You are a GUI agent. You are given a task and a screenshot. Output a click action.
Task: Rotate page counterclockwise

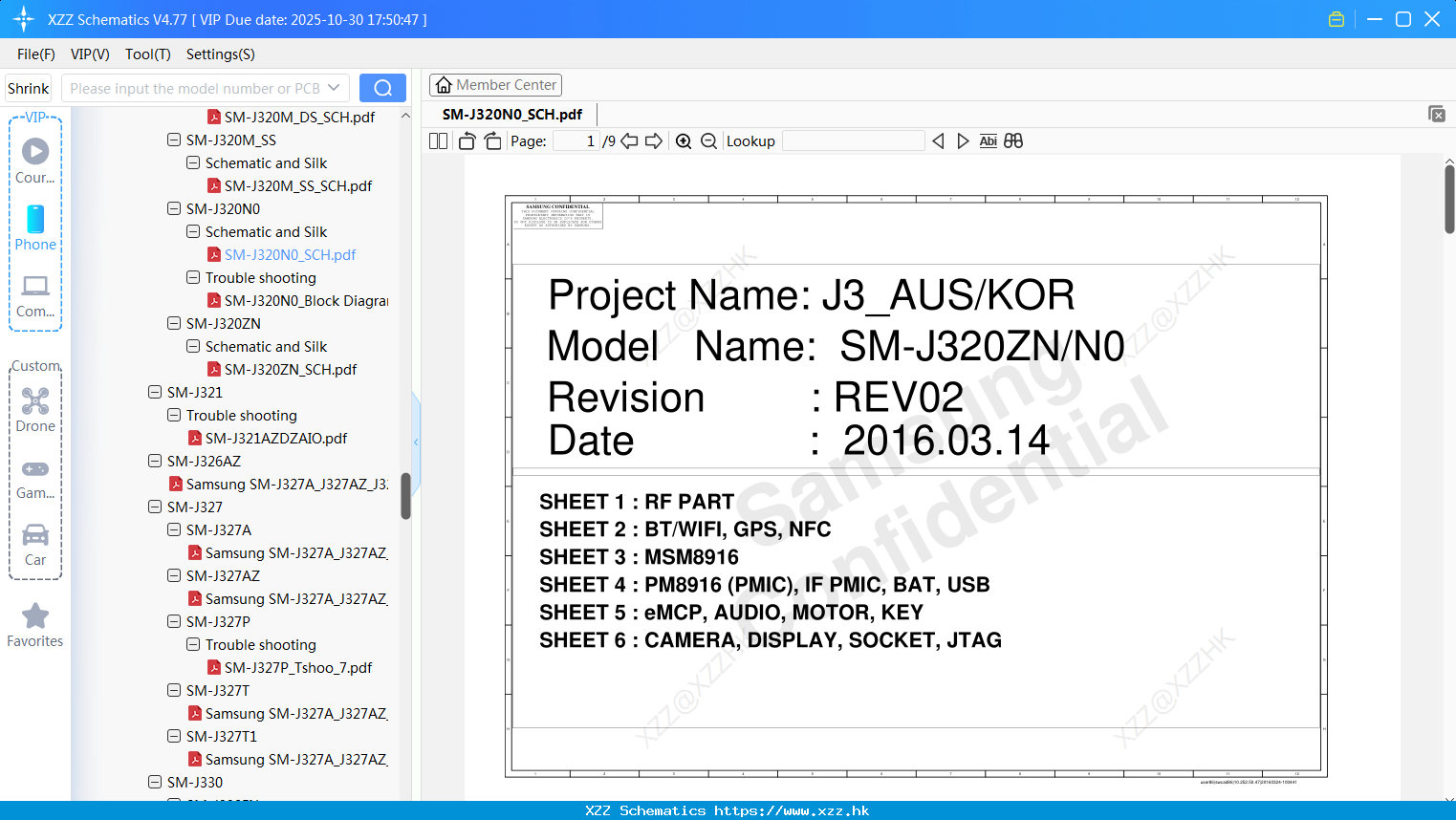[467, 140]
